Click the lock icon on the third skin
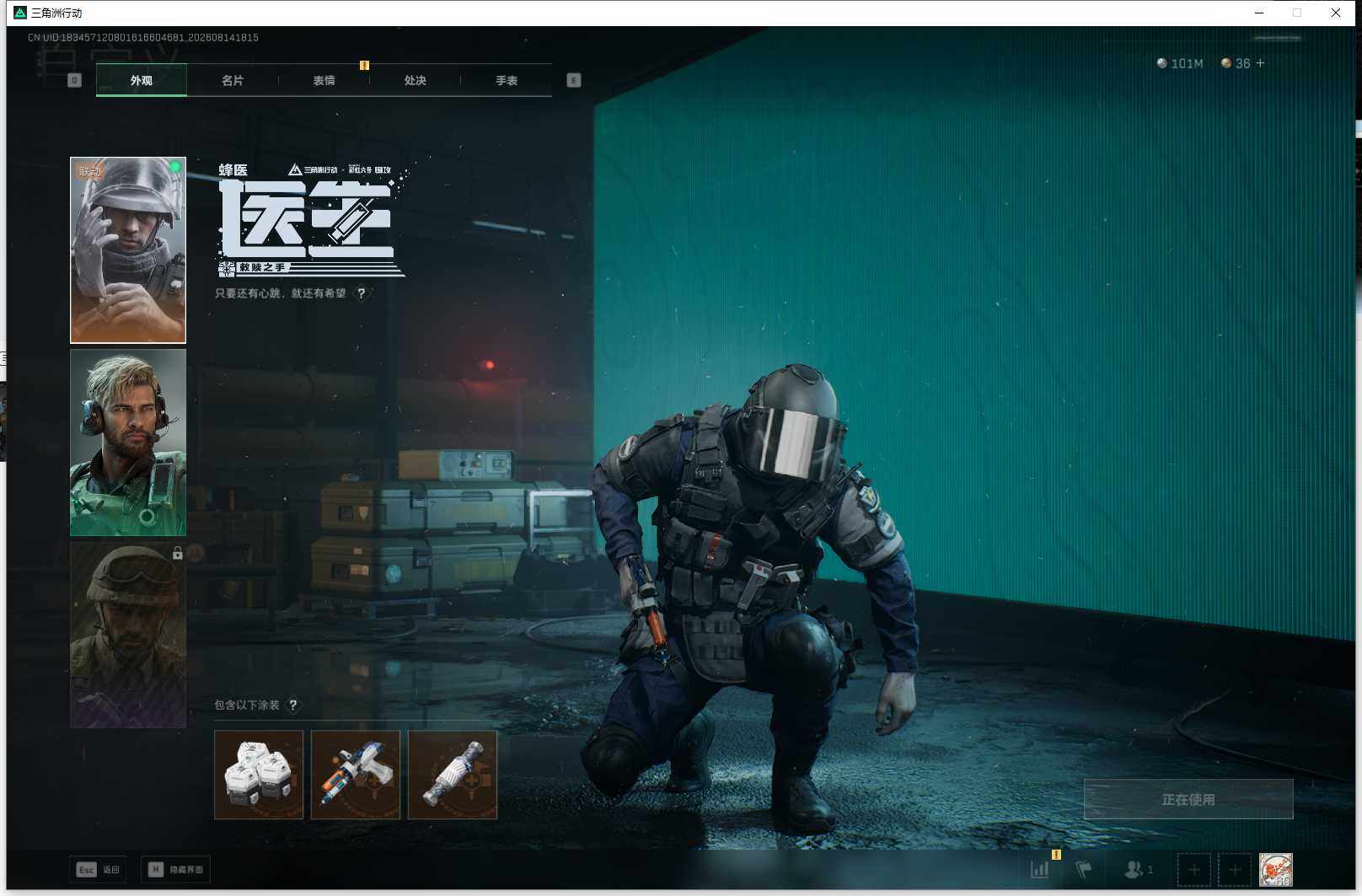Viewport: 1362px width, 896px height. pyautogui.click(x=177, y=553)
